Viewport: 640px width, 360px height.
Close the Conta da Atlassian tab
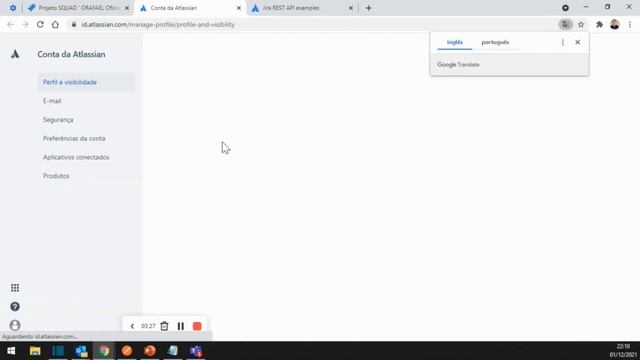tap(239, 8)
